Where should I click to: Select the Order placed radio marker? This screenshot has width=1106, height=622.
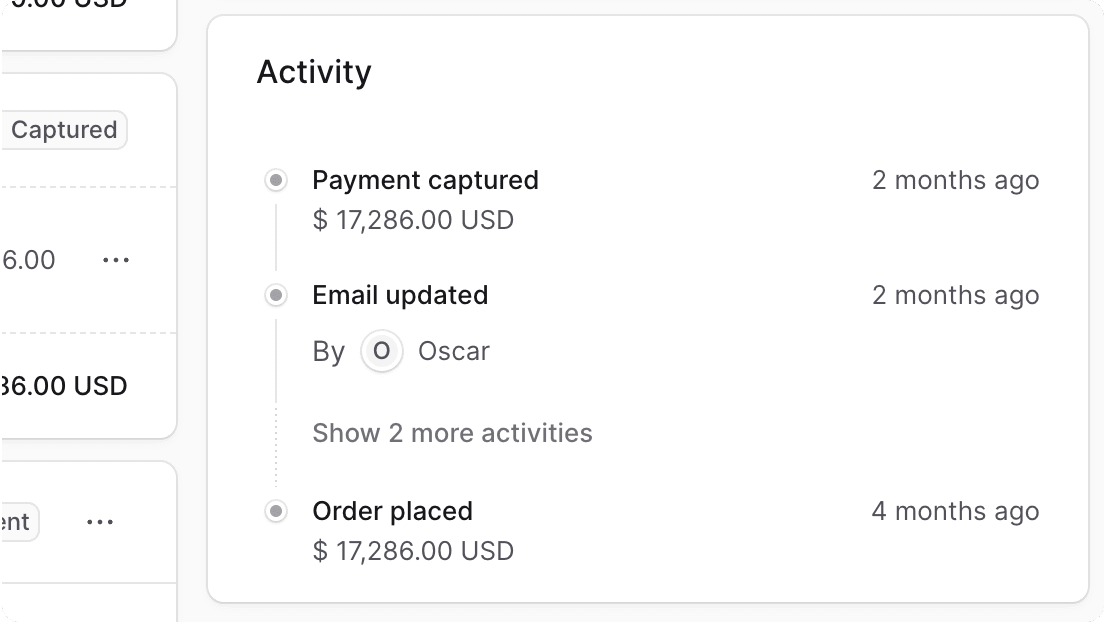pyautogui.click(x=275, y=511)
